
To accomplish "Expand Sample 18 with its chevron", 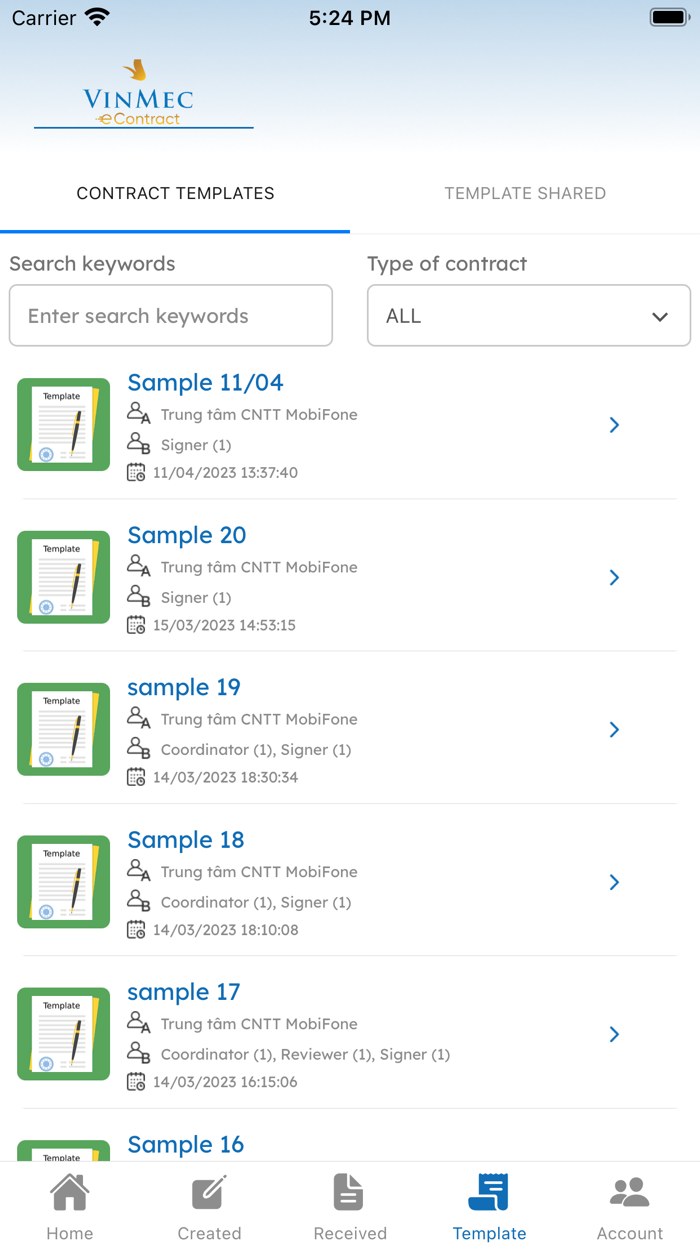I will tap(614, 882).
